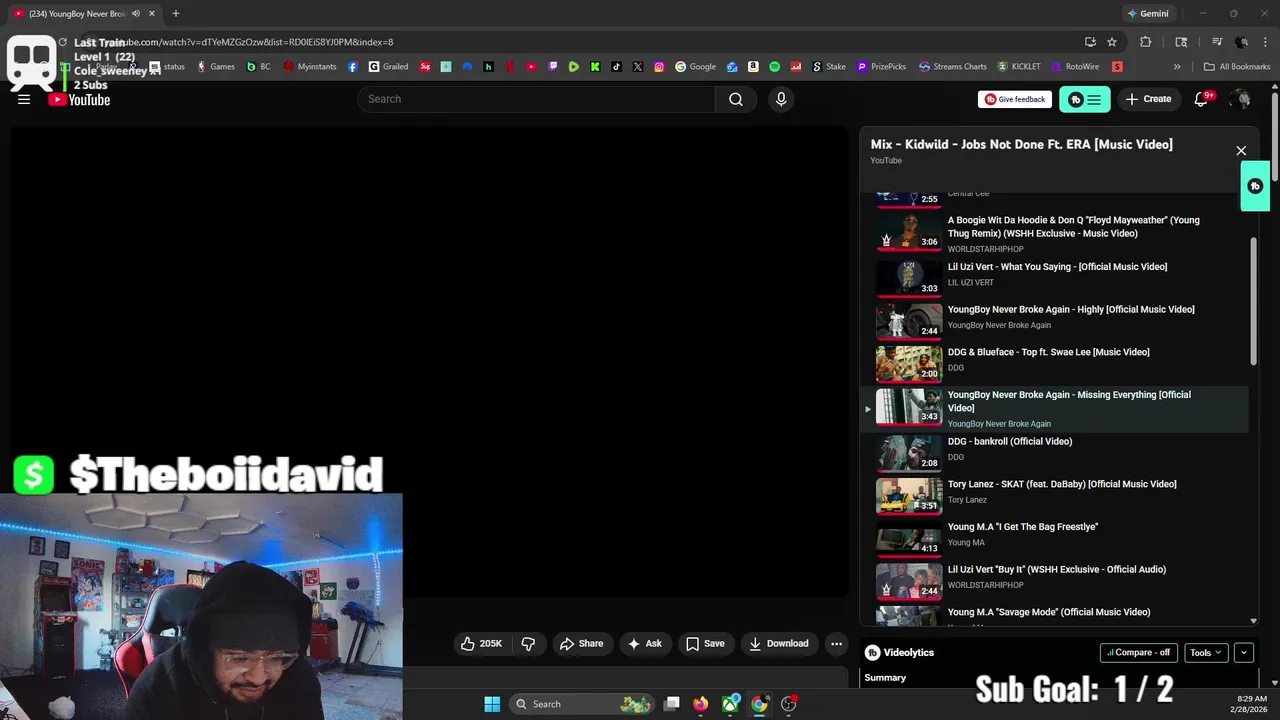Viewport: 1280px width, 720px height.
Task: Open Lil Uzi Vert Buy It thumbnail
Action: point(909,580)
